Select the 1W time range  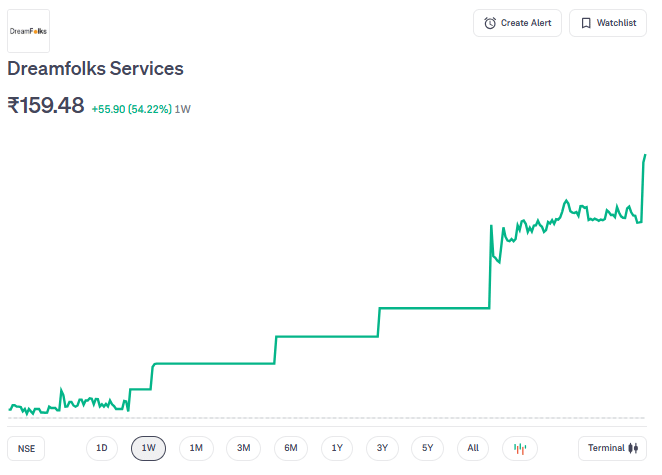[x=148, y=448]
